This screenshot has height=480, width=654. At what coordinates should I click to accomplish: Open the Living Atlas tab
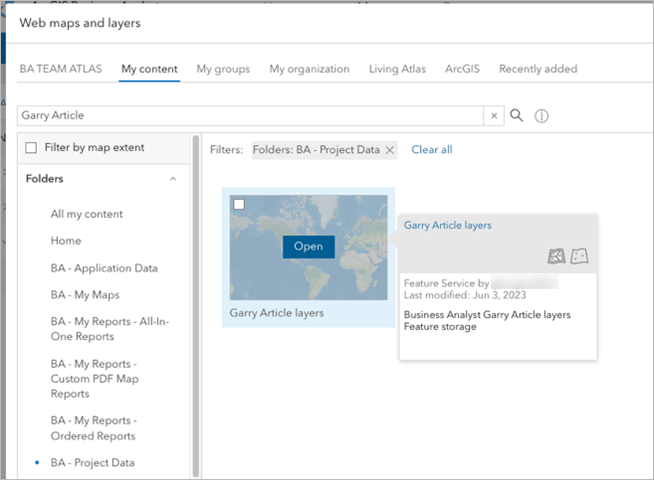click(397, 69)
